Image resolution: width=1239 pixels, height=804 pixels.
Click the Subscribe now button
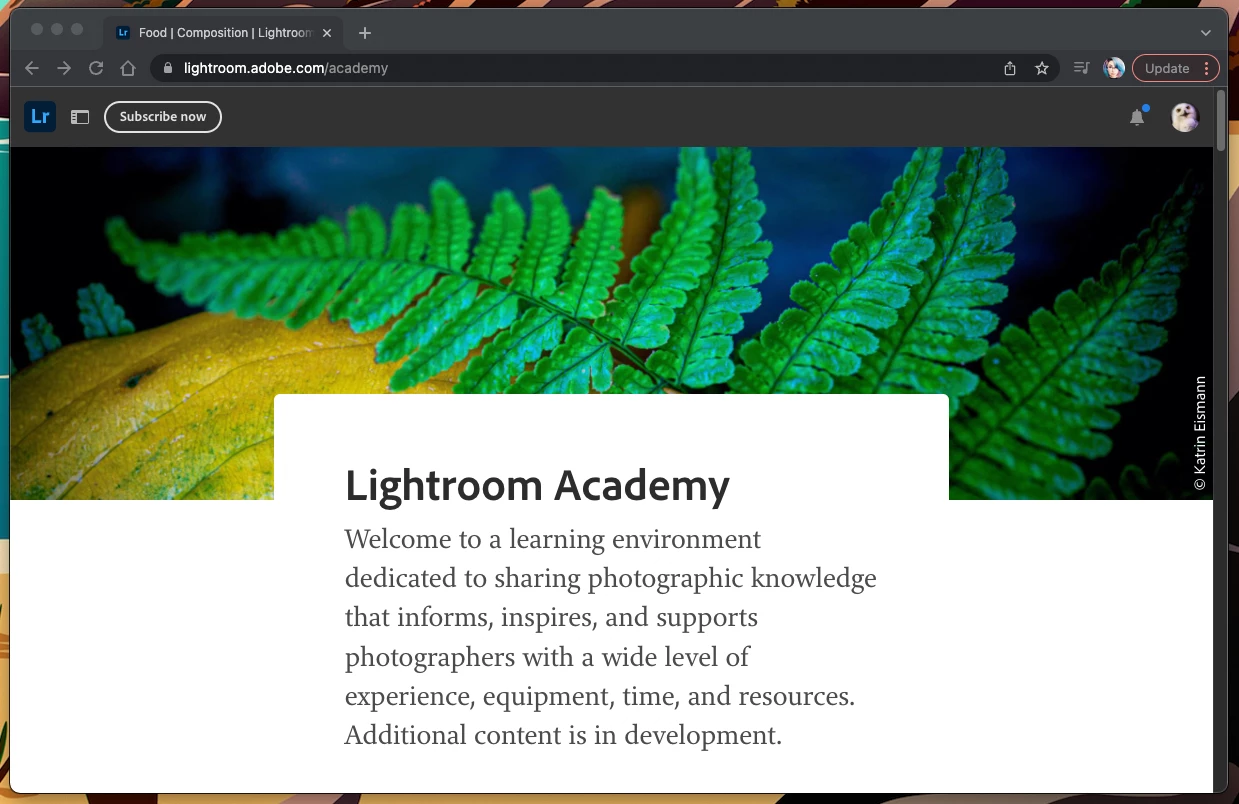coord(163,117)
